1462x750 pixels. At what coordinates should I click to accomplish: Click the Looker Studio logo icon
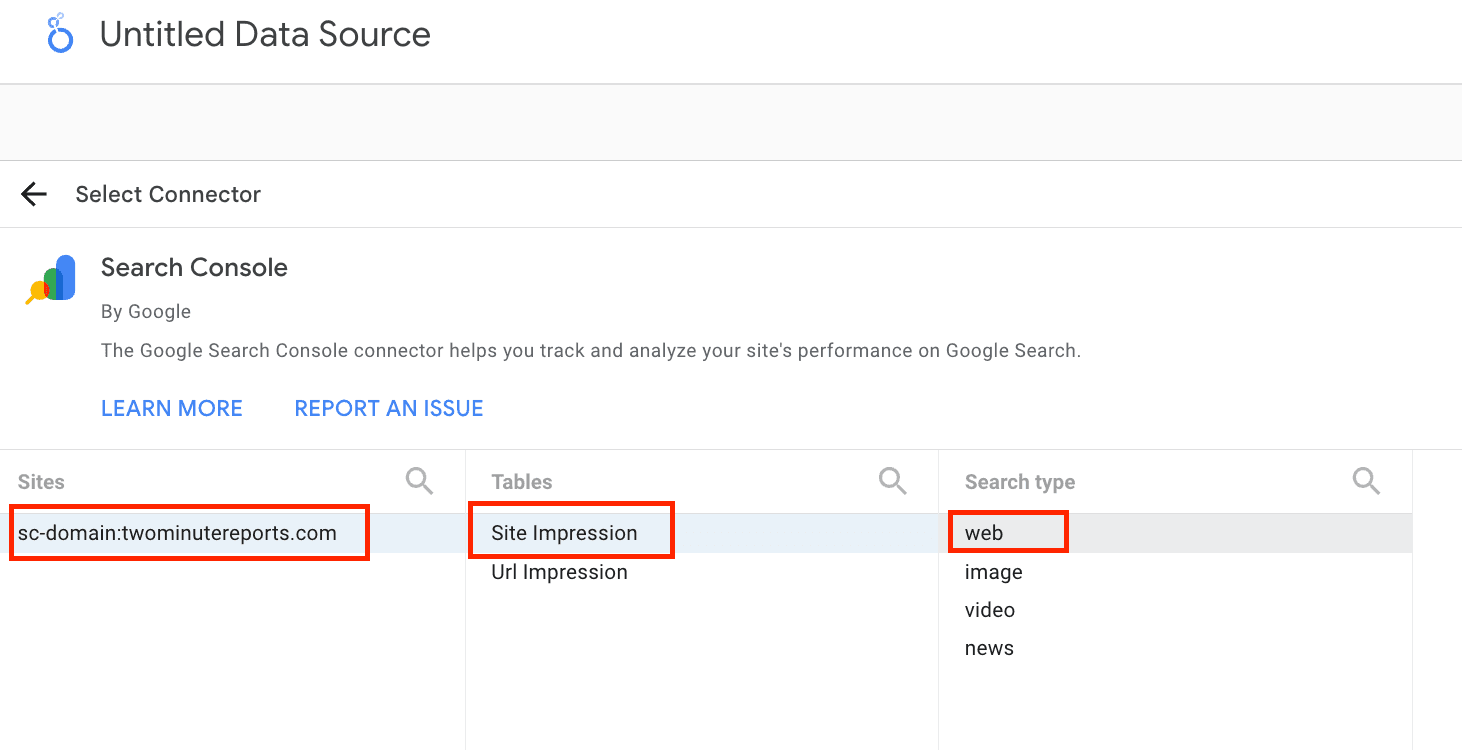pyautogui.click(x=59, y=33)
